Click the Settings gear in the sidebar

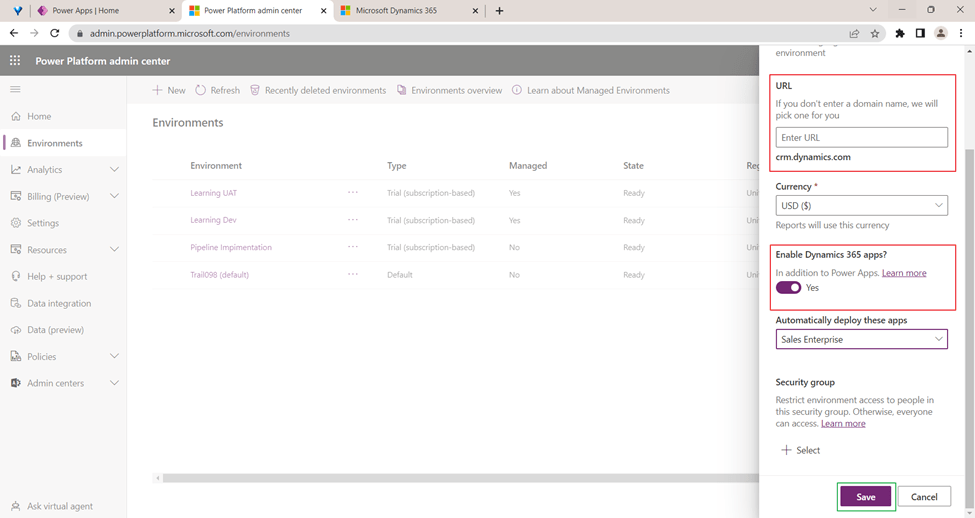[x=16, y=223]
